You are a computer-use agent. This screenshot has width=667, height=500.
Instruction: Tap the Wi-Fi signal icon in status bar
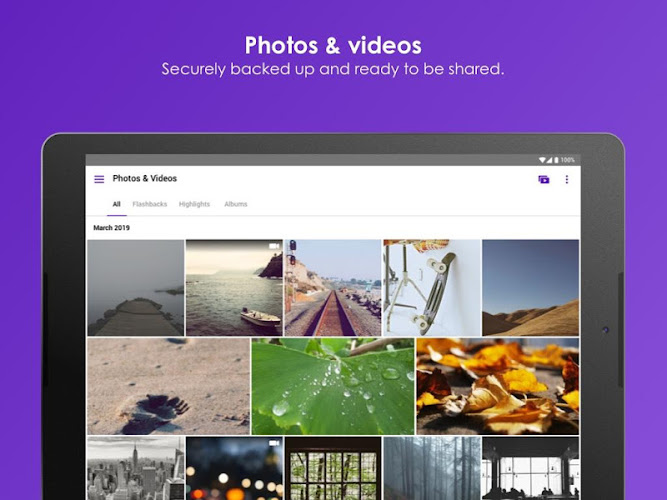tap(542, 160)
